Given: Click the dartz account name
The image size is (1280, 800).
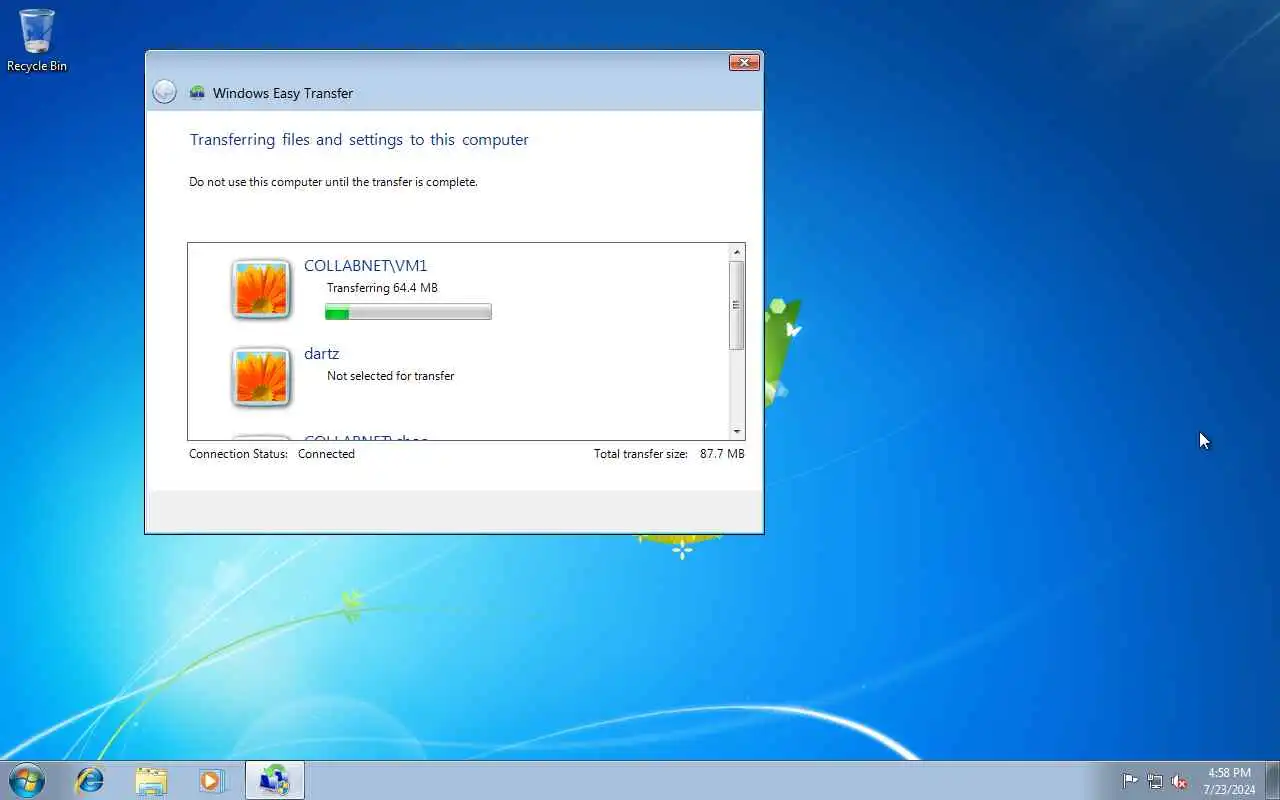Looking at the screenshot, I should (x=321, y=354).
